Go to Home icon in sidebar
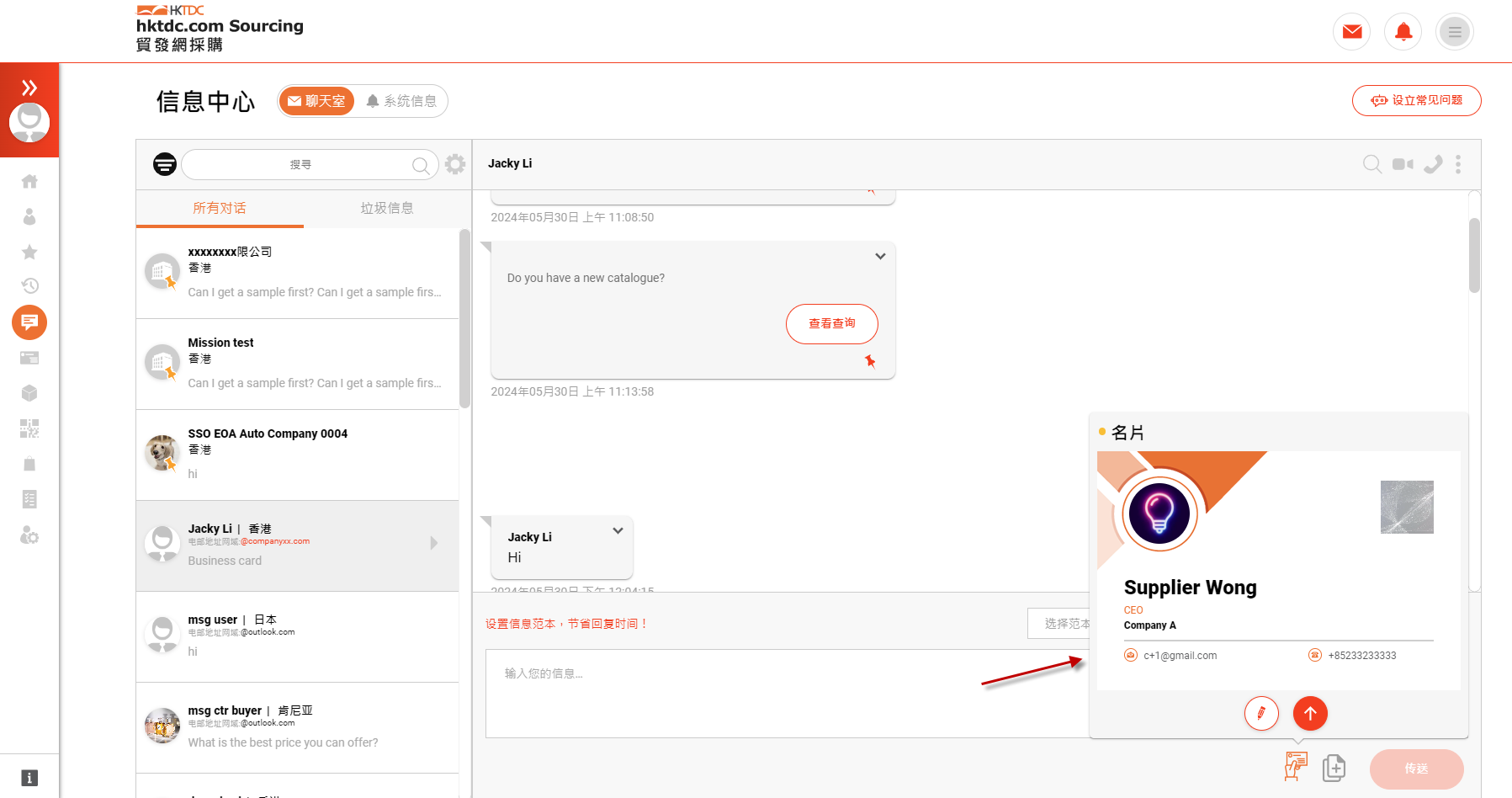The image size is (1512, 798). (29, 181)
